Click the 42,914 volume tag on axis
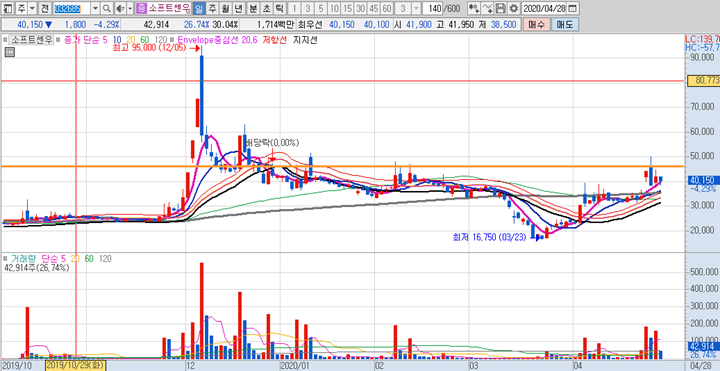 pos(703,347)
